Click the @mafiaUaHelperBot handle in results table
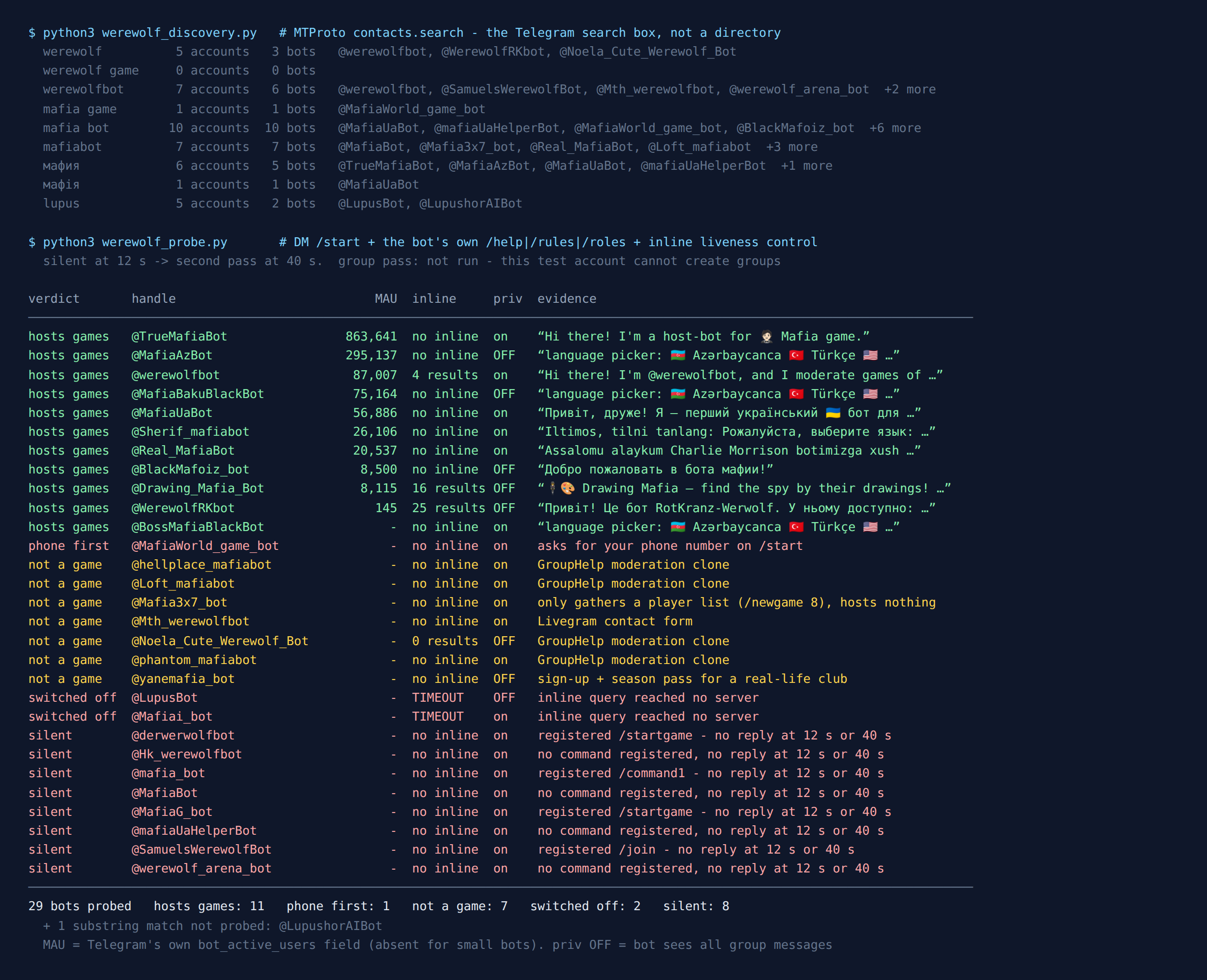The image size is (1207, 980). coord(194,831)
